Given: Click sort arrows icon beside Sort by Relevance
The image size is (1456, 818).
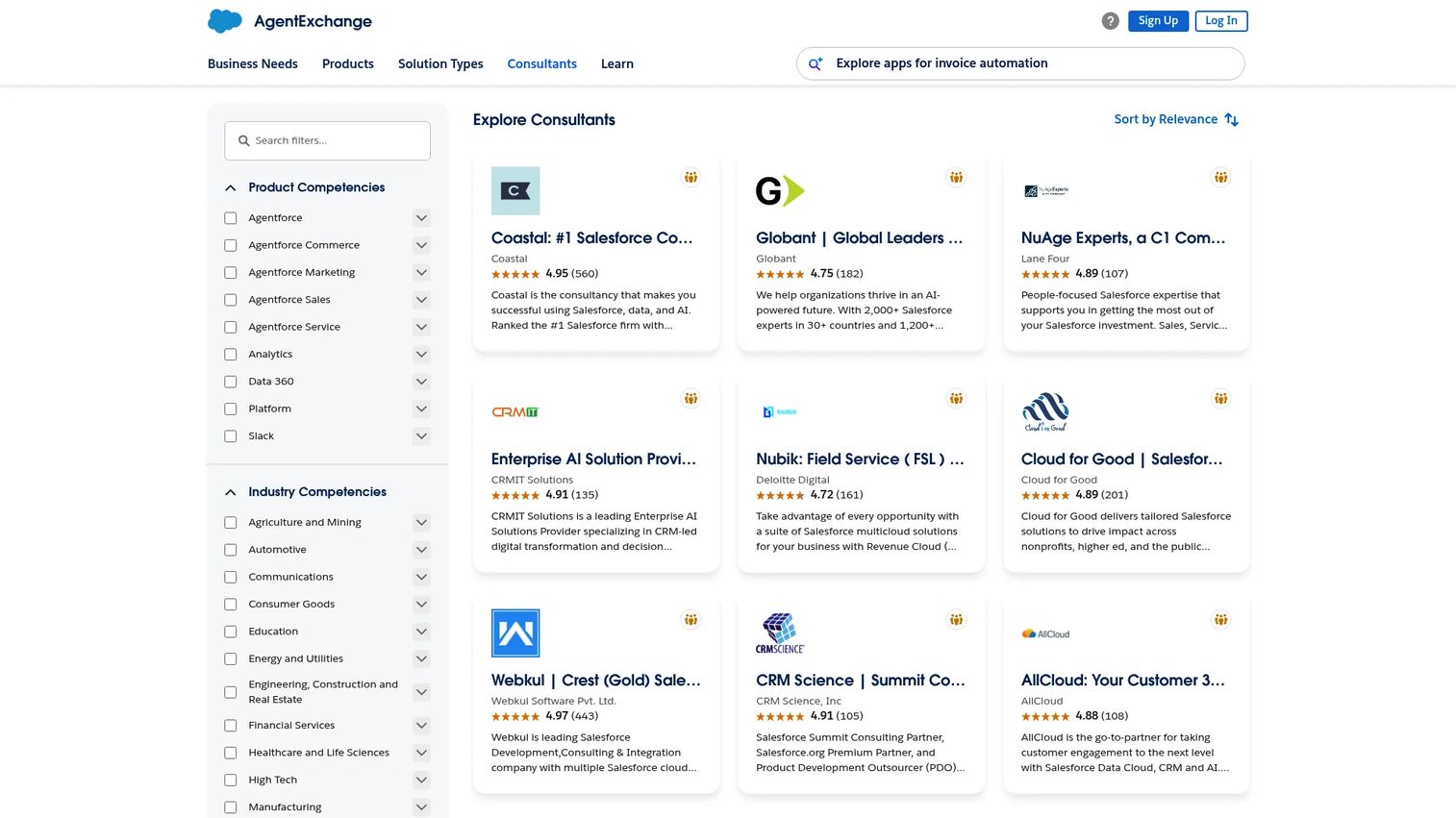Looking at the screenshot, I should pyautogui.click(x=1231, y=120).
